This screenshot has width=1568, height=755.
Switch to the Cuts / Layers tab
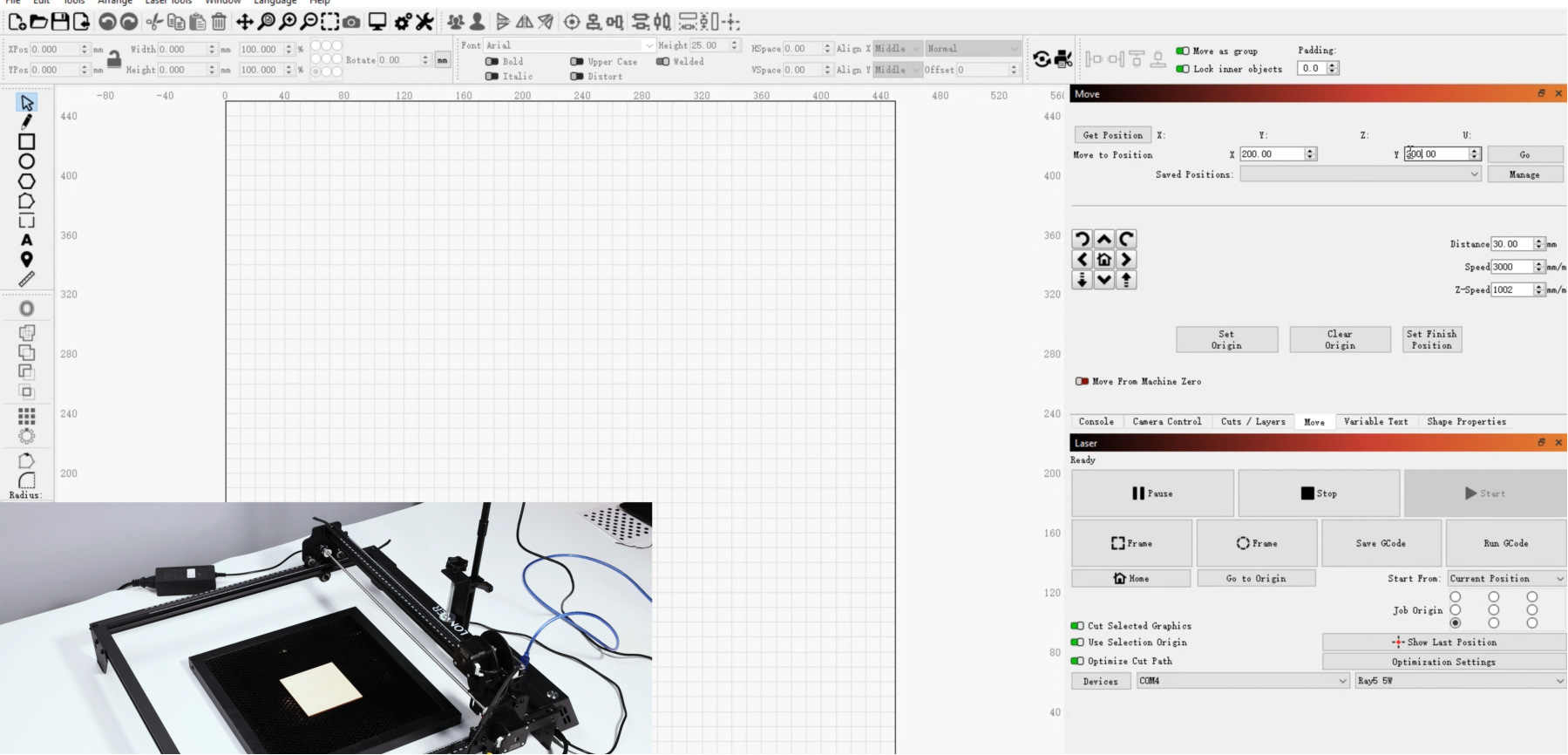[x=1252, y=422]
